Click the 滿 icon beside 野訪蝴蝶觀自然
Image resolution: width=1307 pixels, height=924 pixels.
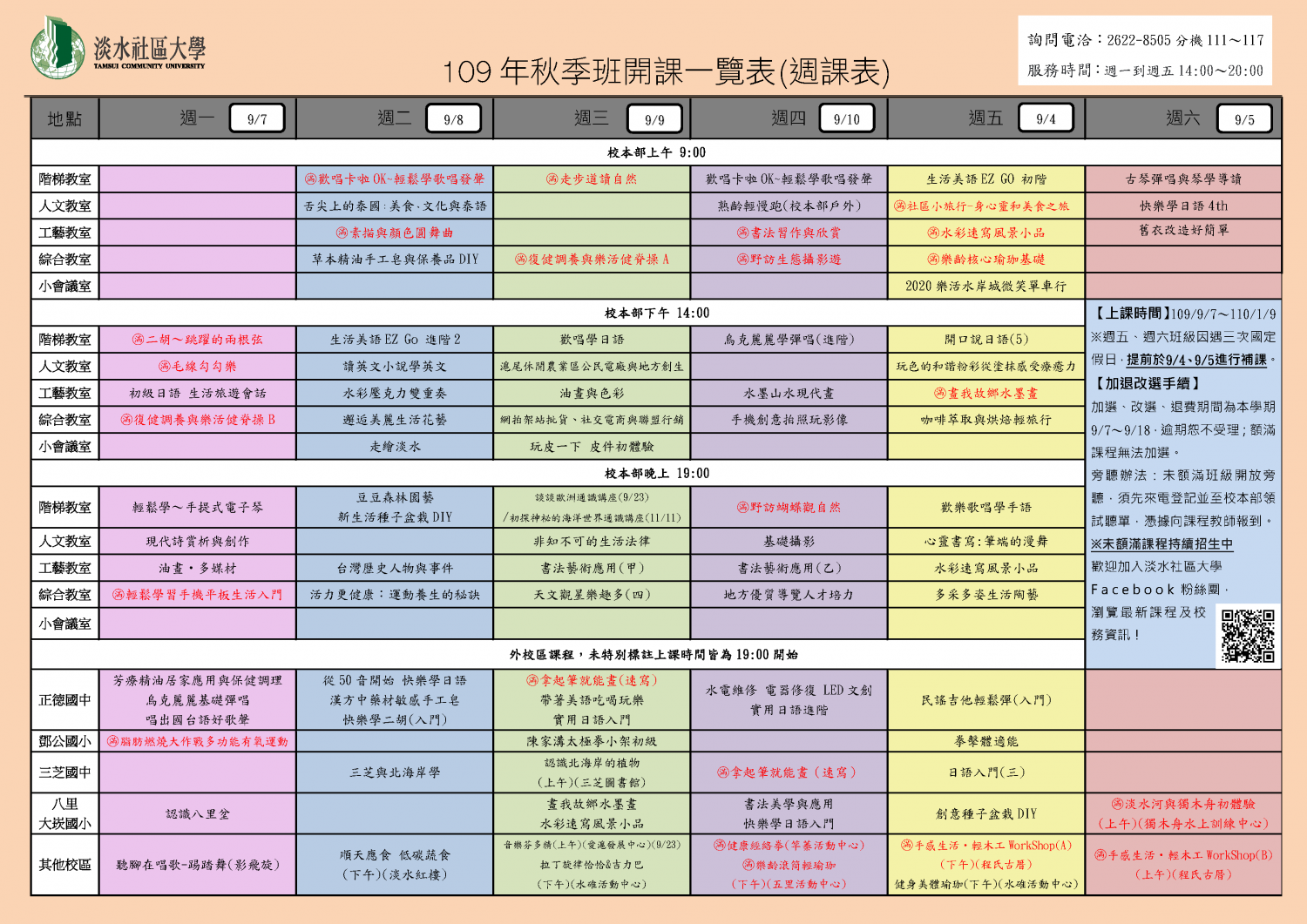[x=743, y=508]
